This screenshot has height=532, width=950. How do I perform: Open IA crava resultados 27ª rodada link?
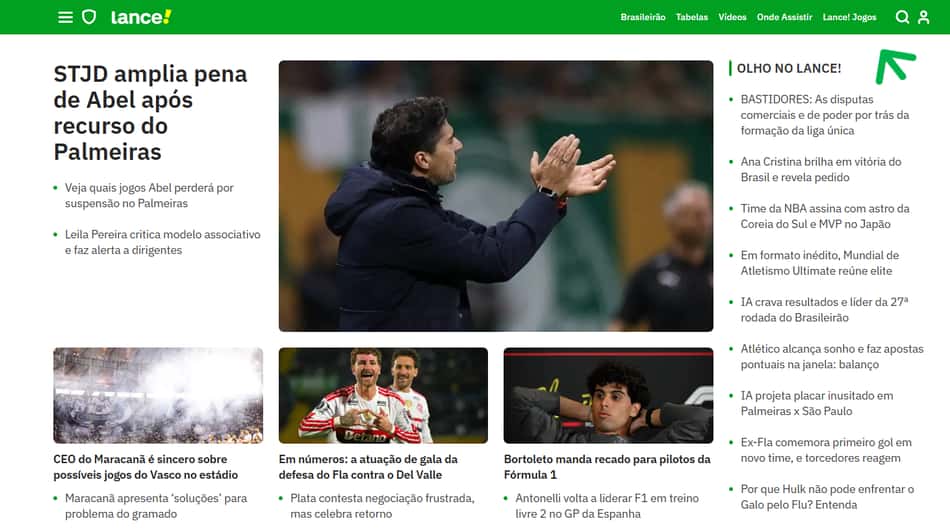tap(824, 310)
